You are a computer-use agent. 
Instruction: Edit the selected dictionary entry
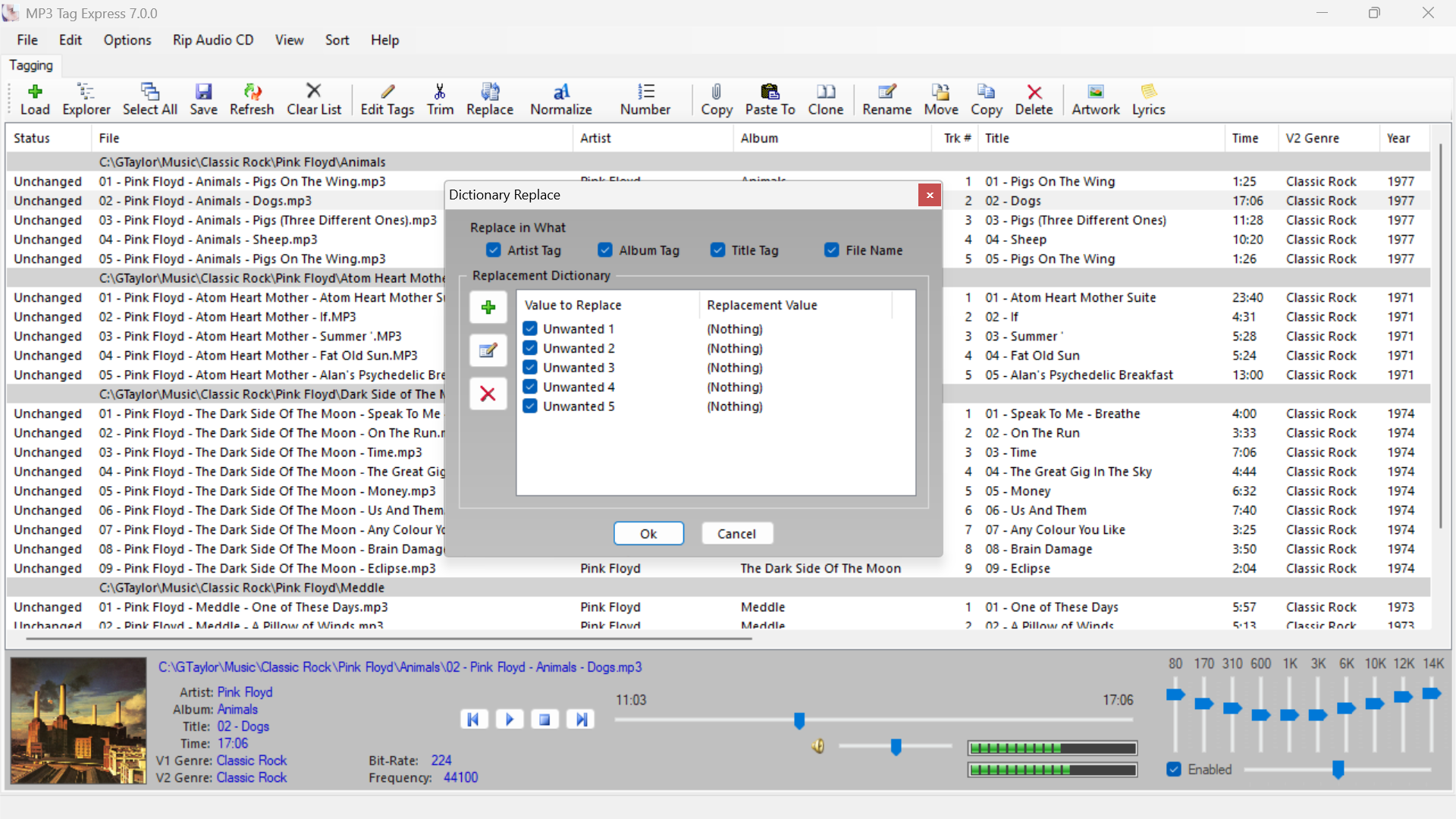tap(488, 350)
